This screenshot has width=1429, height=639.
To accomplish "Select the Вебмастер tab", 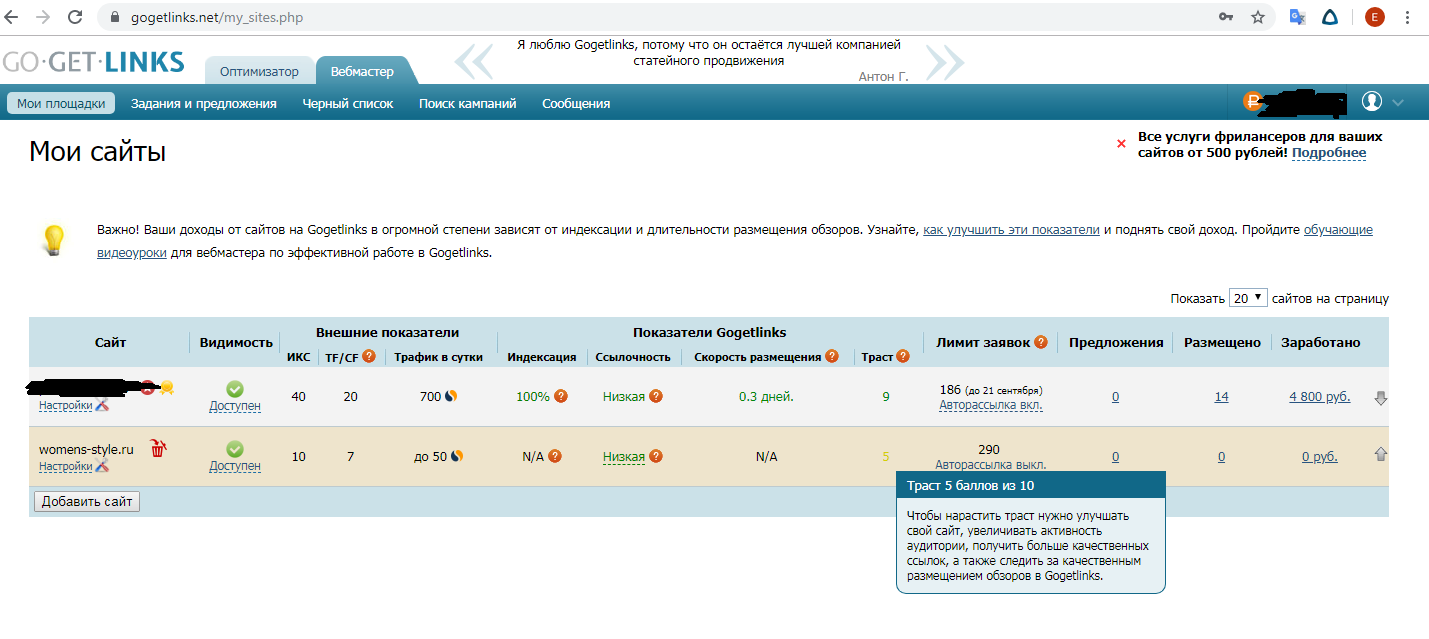I will 362,71.
